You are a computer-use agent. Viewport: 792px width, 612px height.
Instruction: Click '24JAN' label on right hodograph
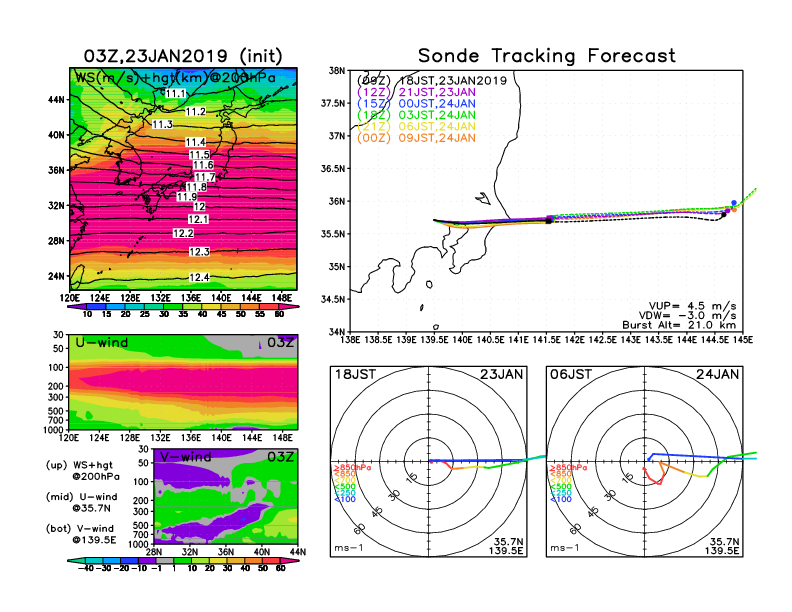(718, 375)
